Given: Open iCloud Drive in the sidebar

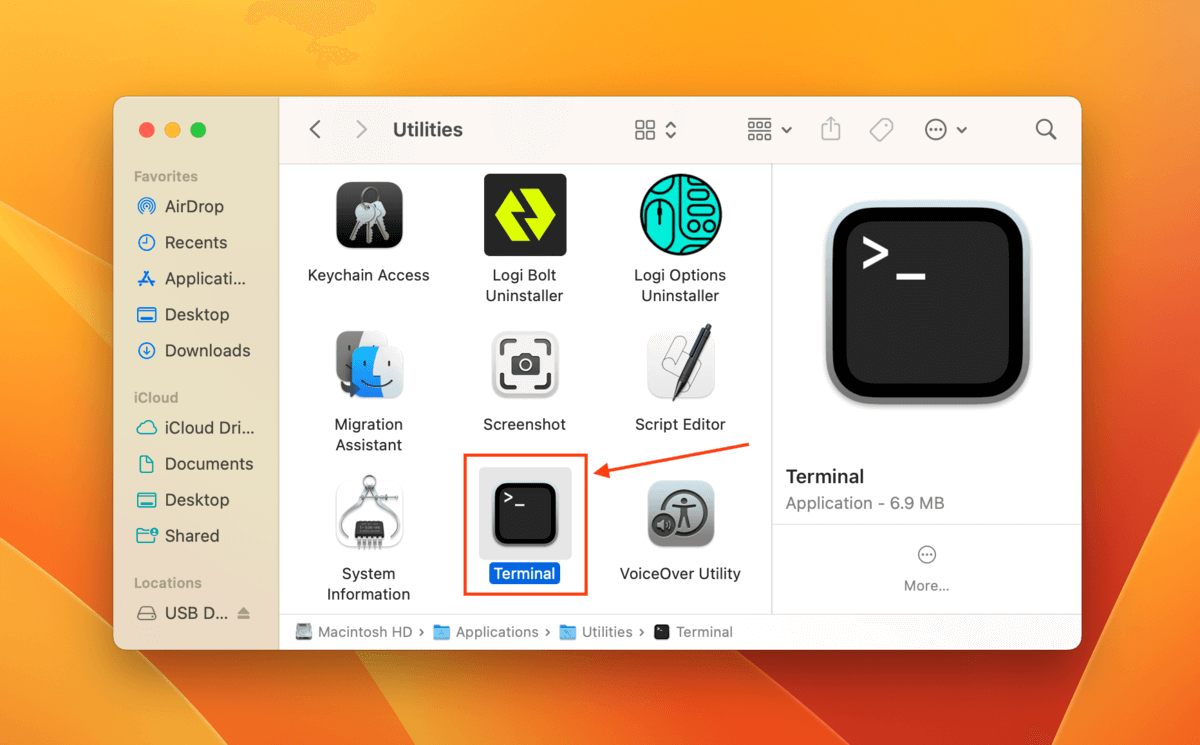Looking at the screenshot, I should tap(196, 427).
